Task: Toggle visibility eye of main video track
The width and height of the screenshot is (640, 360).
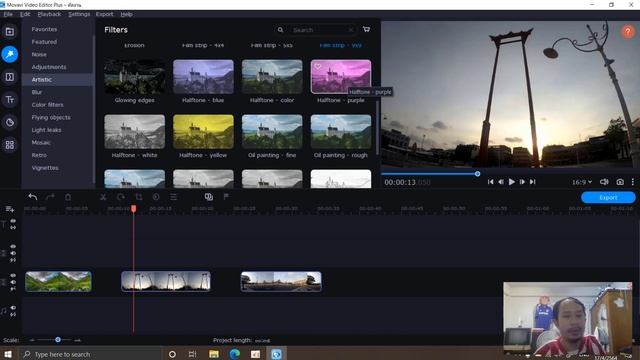Action: click(13, 276)
